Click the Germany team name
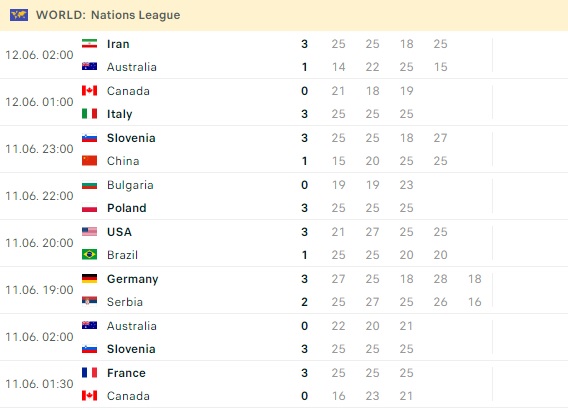 (x=133, y=279)
